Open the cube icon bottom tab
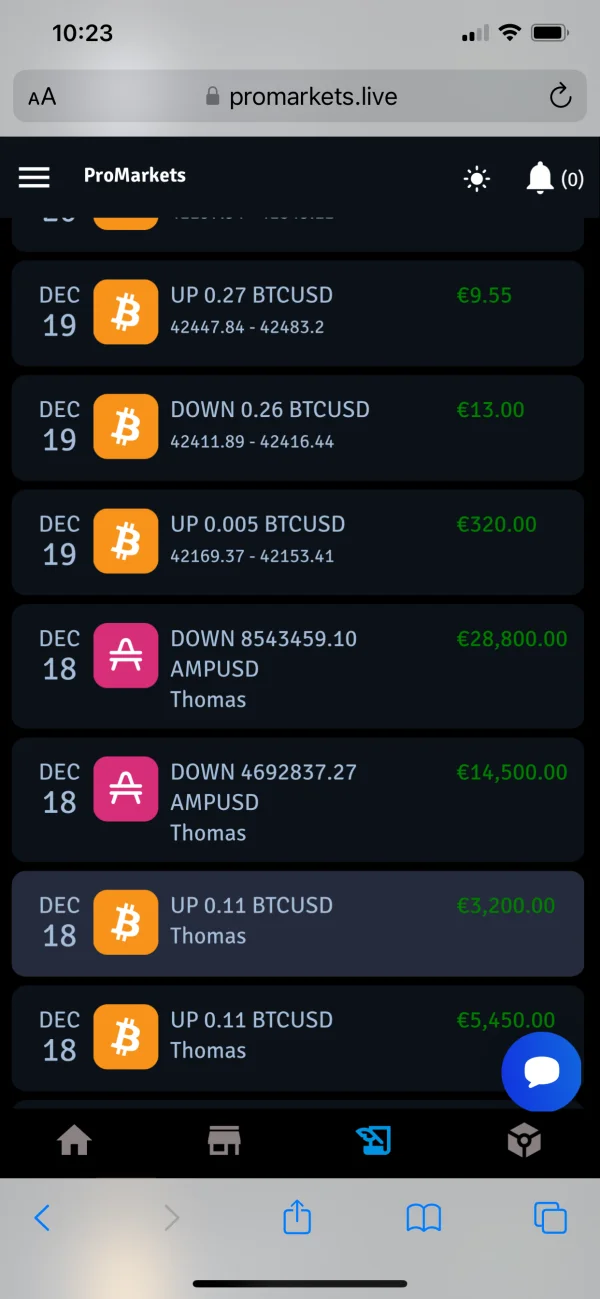 pos(524,1140)
